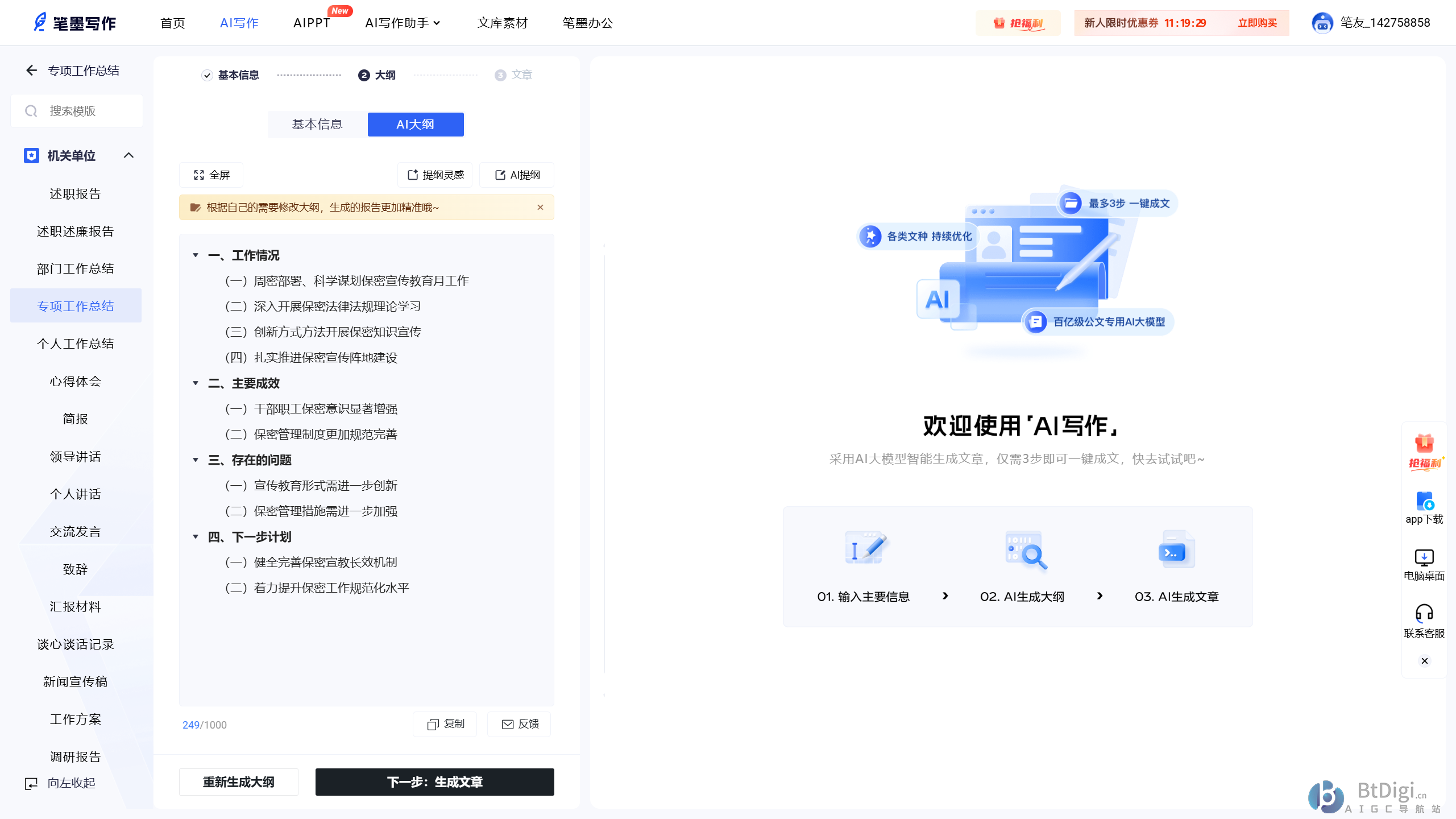Image resolution: width=1456 pixels, height=819 pixels.
Task: Click the search magnifier icon
Action: [31, 111]
